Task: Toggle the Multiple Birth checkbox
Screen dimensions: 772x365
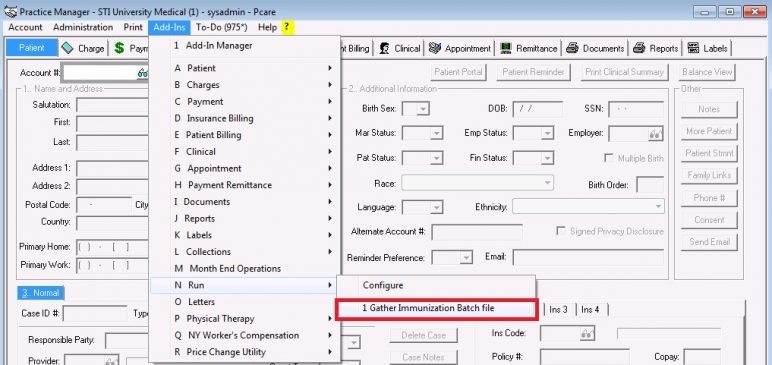Action: [609, 158]
